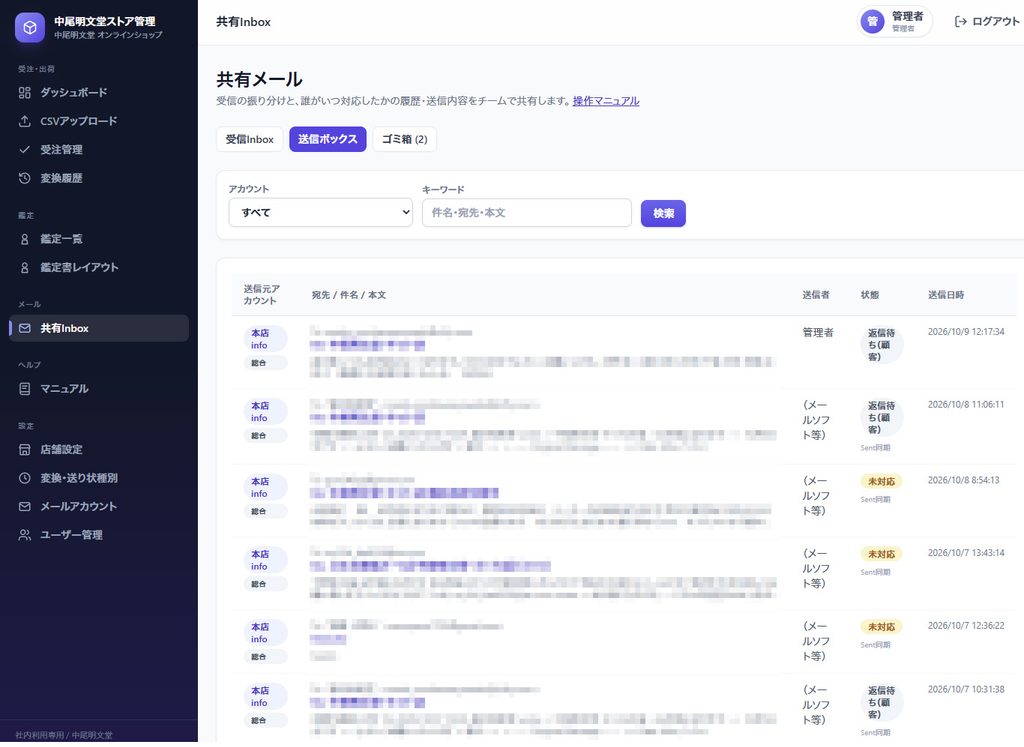Click the 状態 column header
Viewport: 1024px width, 747px height.
(870, 295)
